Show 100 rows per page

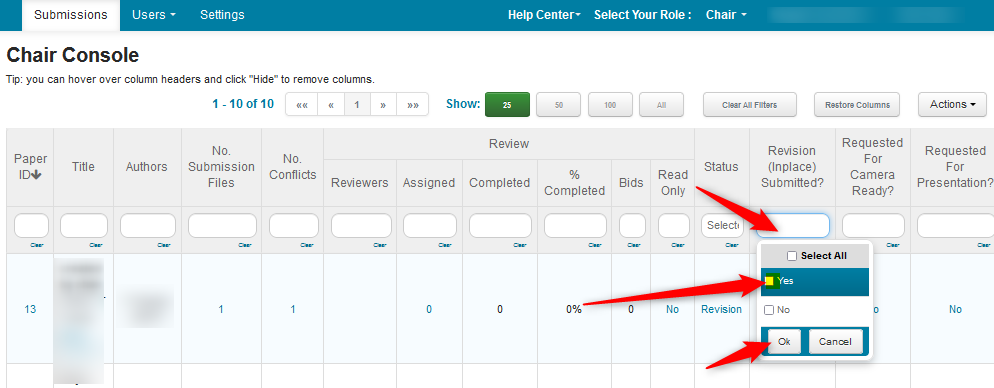[x=610, y=105]
